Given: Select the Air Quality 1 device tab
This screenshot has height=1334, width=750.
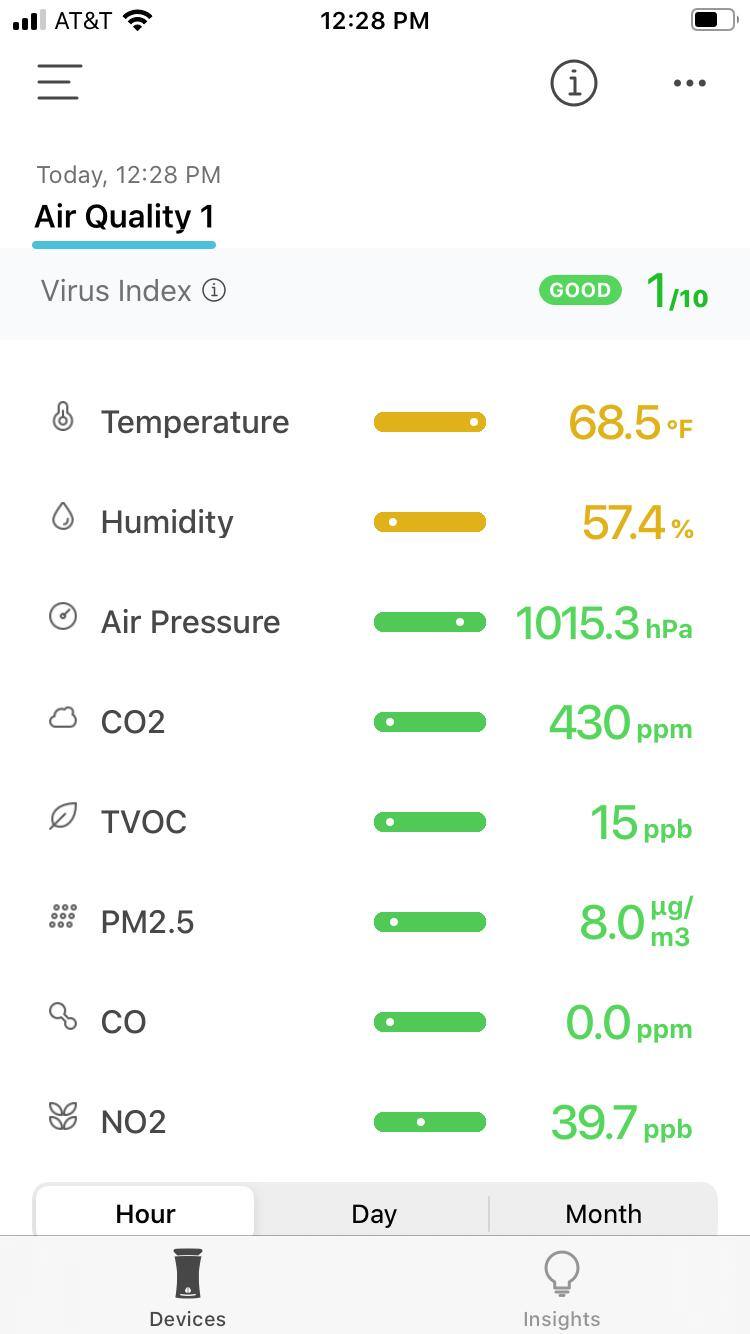Looking at the screenshot, I should click(x=124, y=217).
